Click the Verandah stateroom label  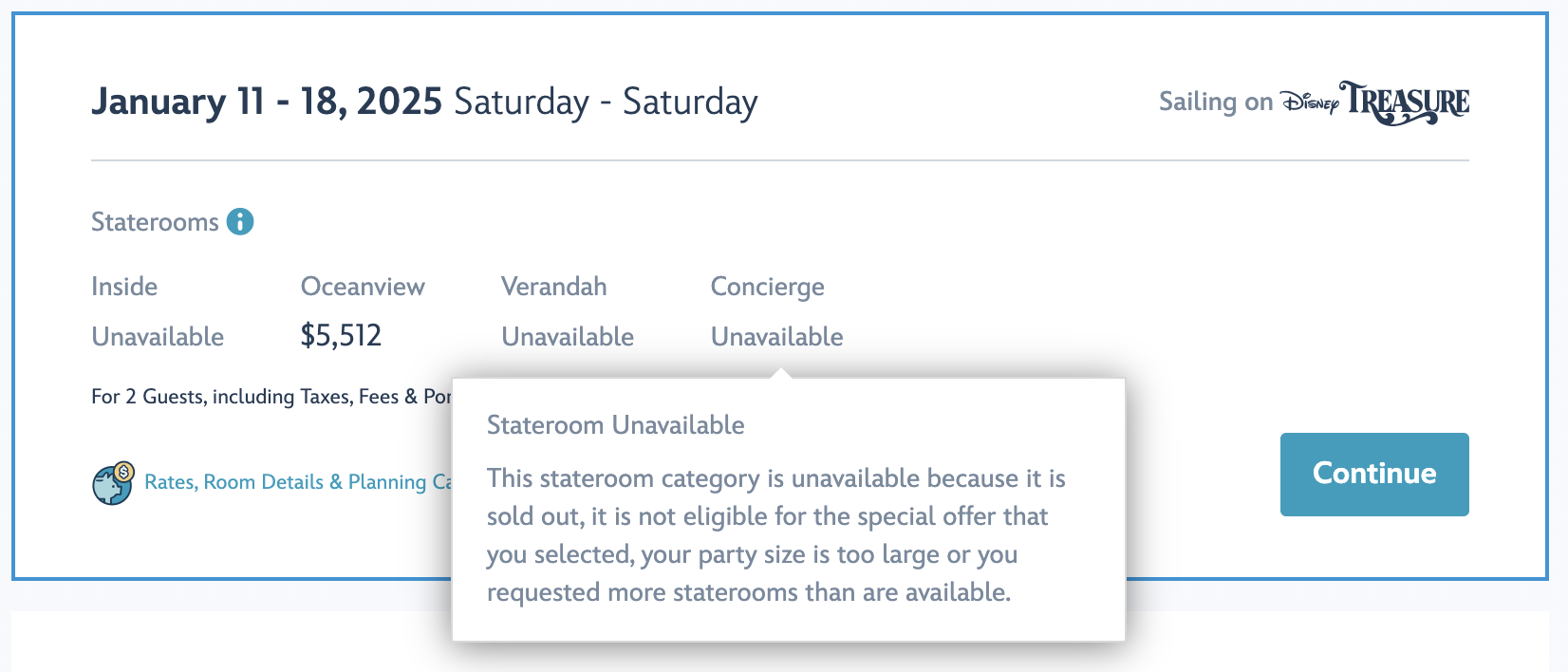(553, 287)
